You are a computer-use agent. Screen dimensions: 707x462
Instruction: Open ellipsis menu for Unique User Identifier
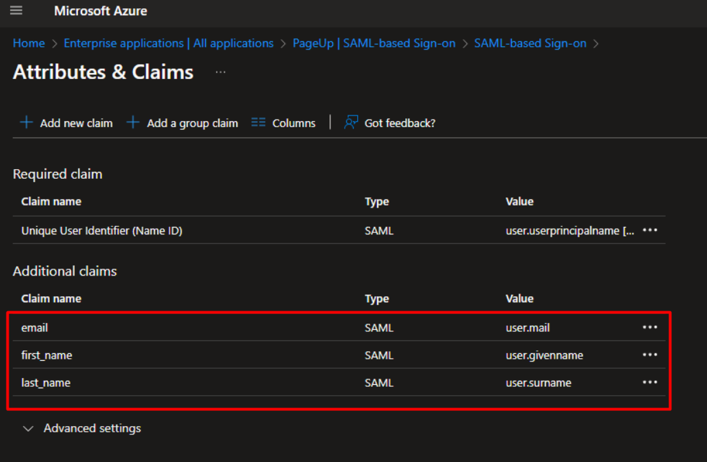[650, 230]
